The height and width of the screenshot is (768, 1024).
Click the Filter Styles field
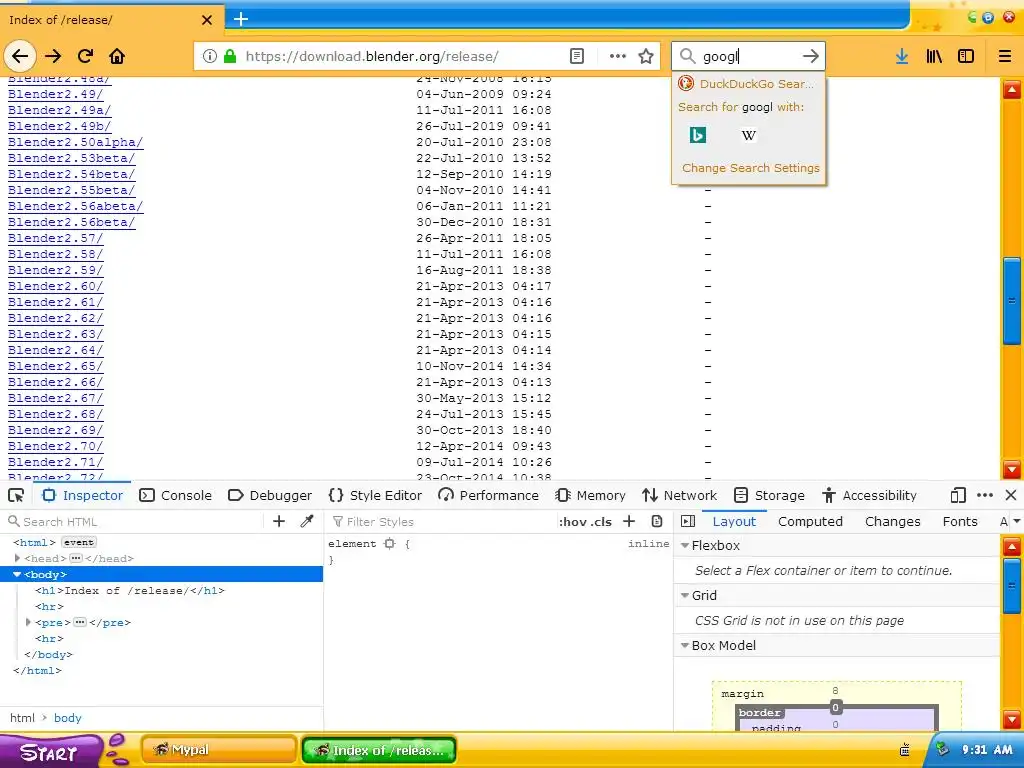441,522
